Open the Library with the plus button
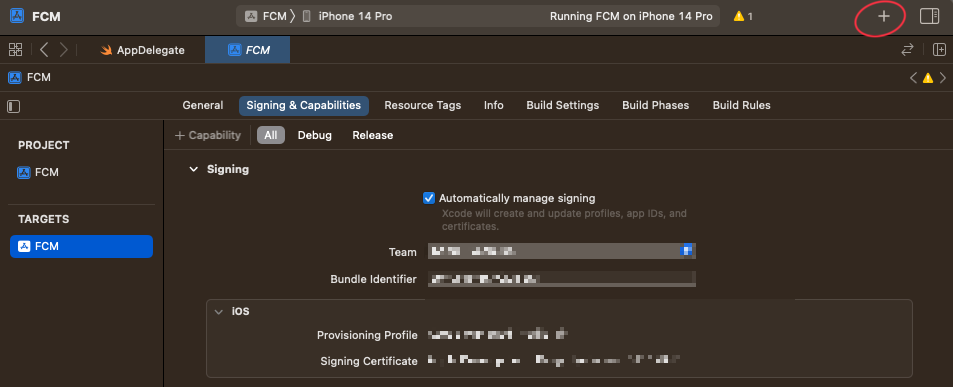 point(883,16)
